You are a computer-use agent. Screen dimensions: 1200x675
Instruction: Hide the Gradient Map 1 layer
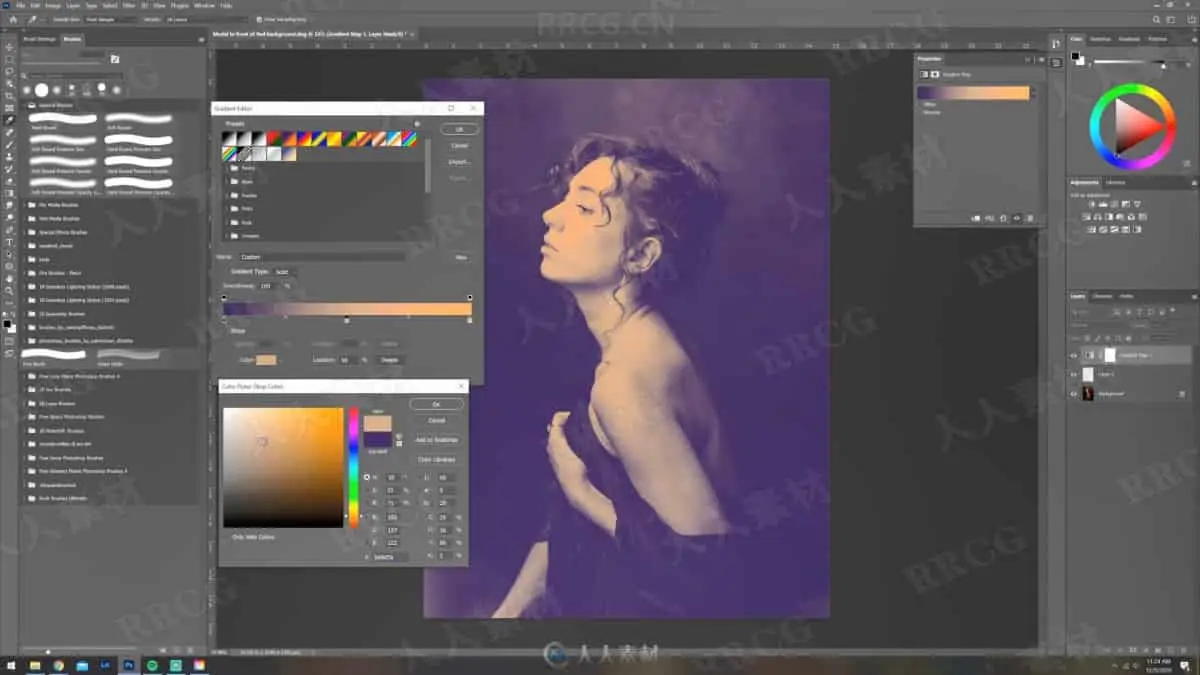[1074, 355]
